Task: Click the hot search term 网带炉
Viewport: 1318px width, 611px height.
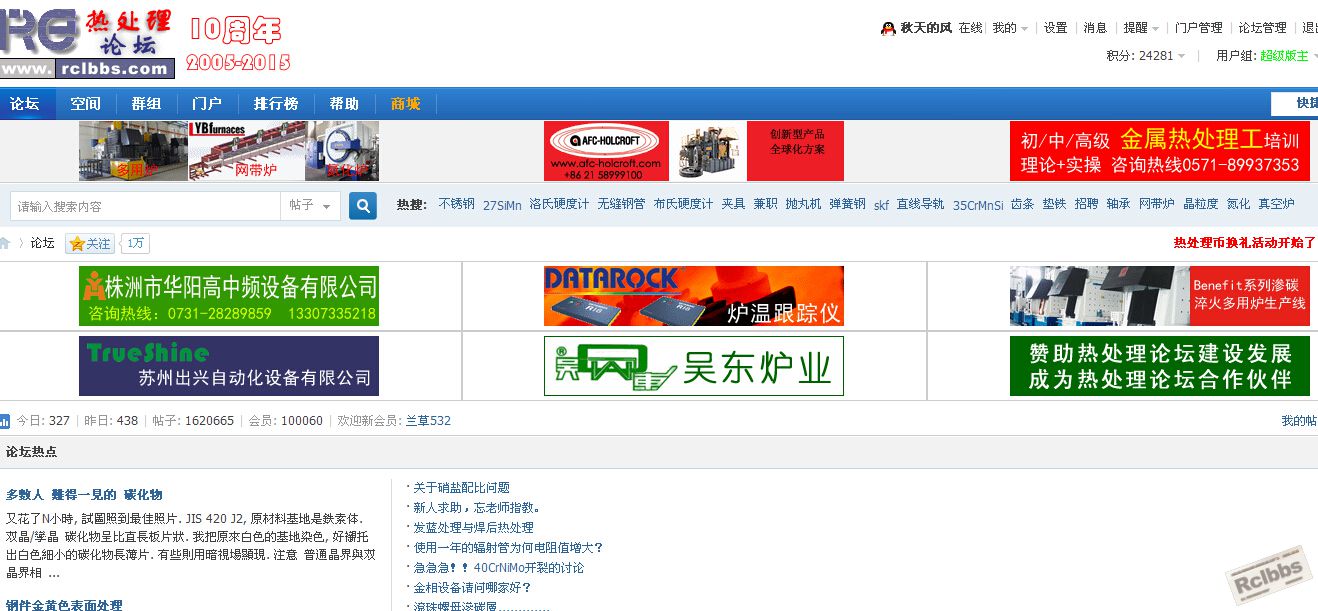Action: 1156,204
